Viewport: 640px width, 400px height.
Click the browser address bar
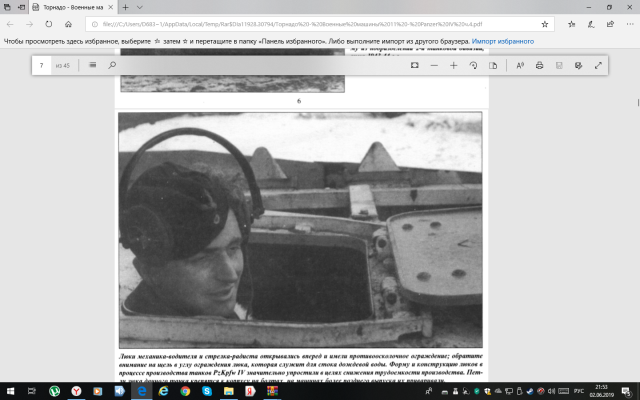point(300,24)
